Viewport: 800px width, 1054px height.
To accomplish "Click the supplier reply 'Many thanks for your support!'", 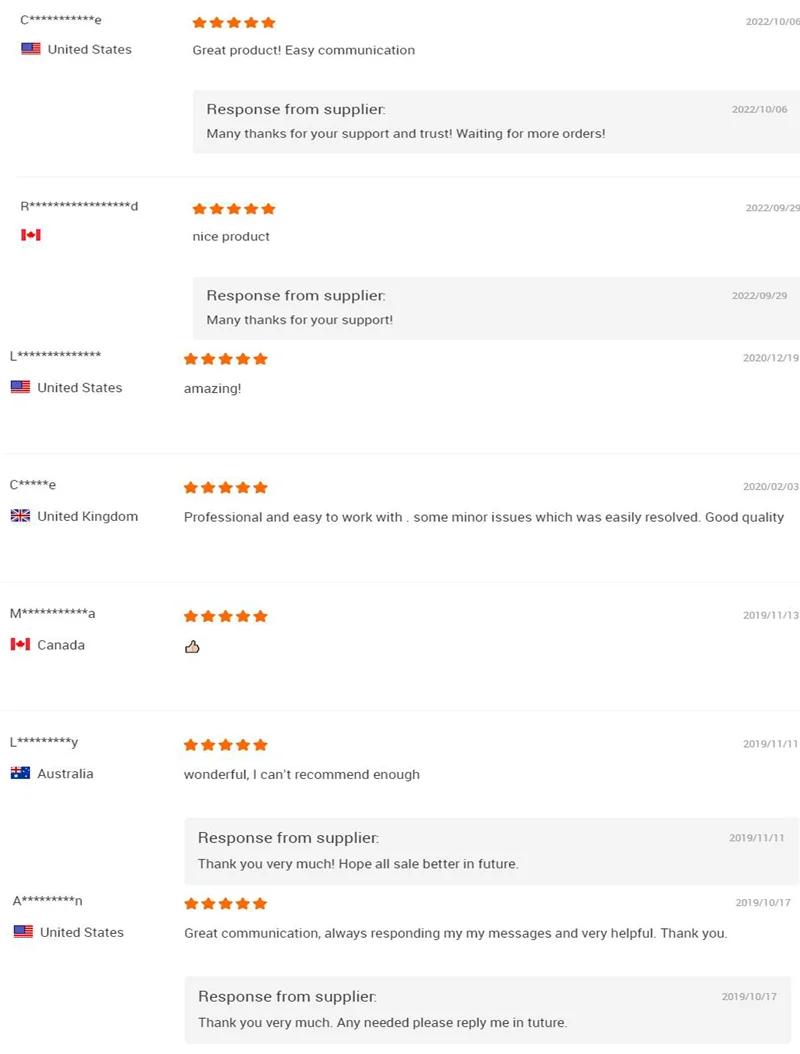I will 299,320.
